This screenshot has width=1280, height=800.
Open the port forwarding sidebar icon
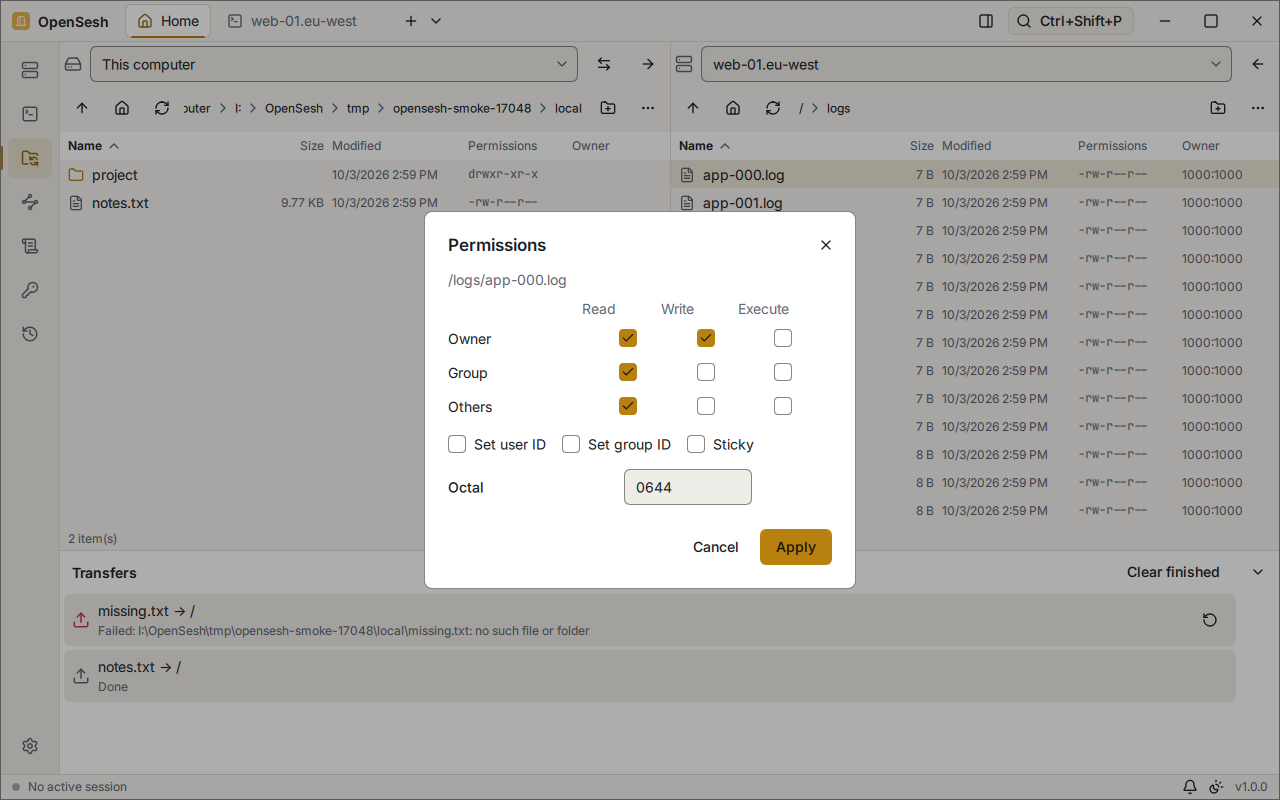click(30, 202)
